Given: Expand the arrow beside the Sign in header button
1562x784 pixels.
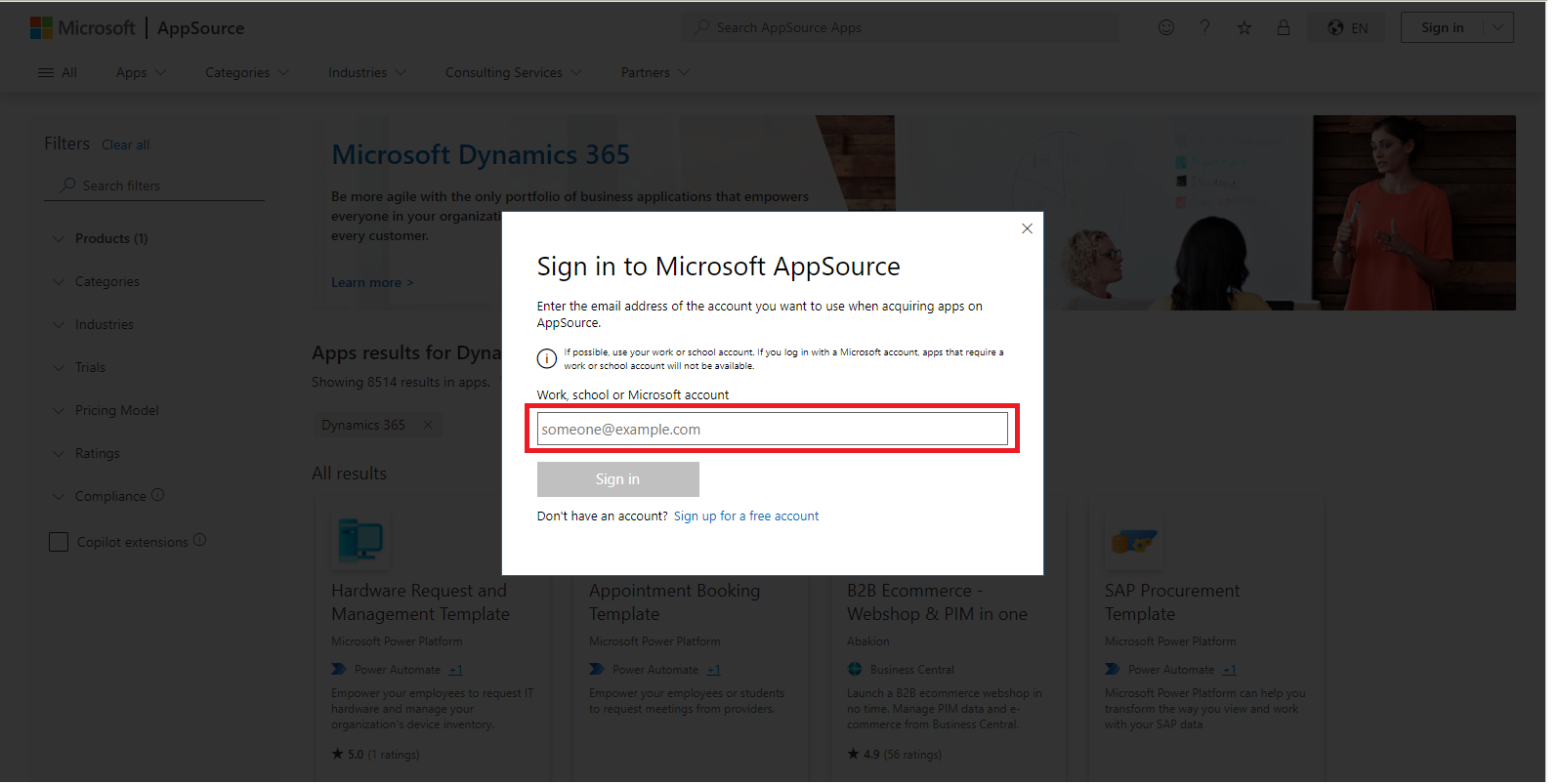Looking at the screenshot, I should (1499, 27).
